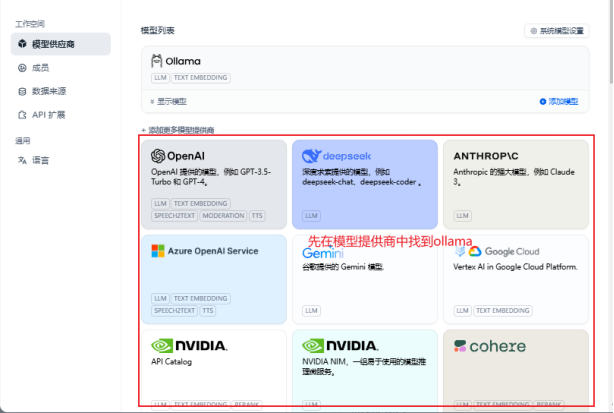The image size is (614, 413).
Task: Click the TTS tag on OpenAI card
Action: [257, 216]
